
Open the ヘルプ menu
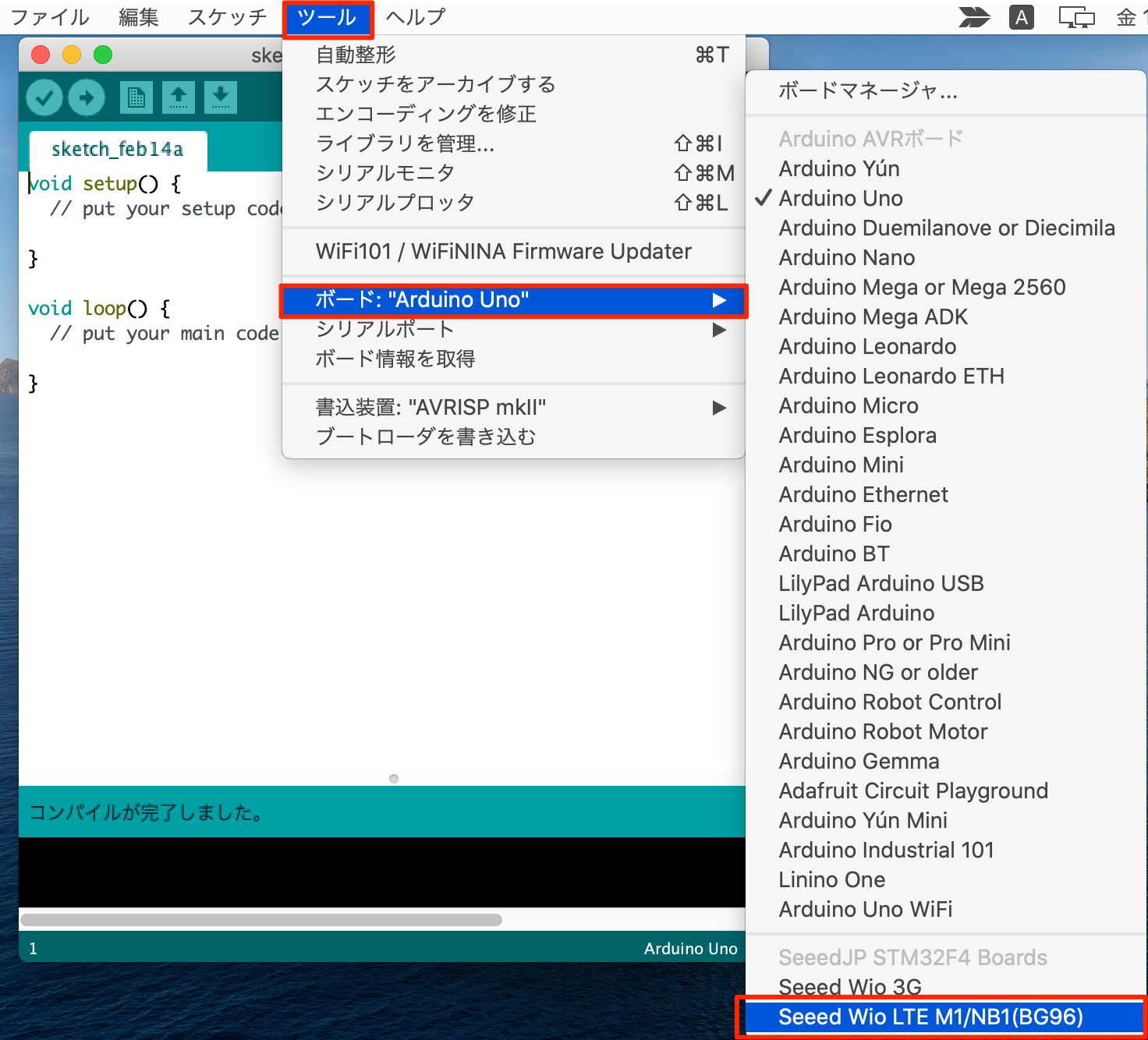pyautogui.click(x=416, y=17)
